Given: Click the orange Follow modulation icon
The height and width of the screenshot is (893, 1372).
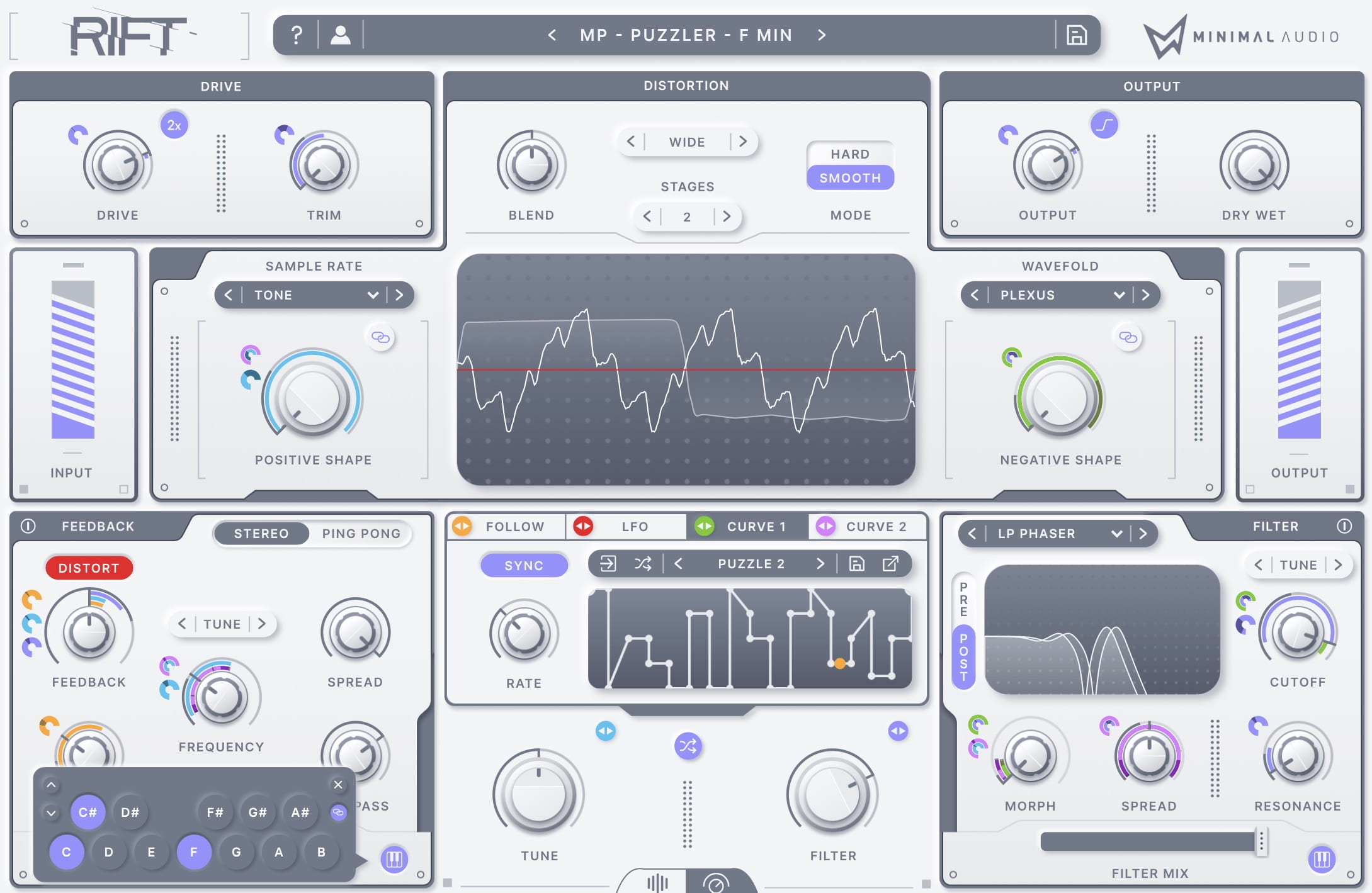Looking at the screenshot, I should [x=462, y=526].
